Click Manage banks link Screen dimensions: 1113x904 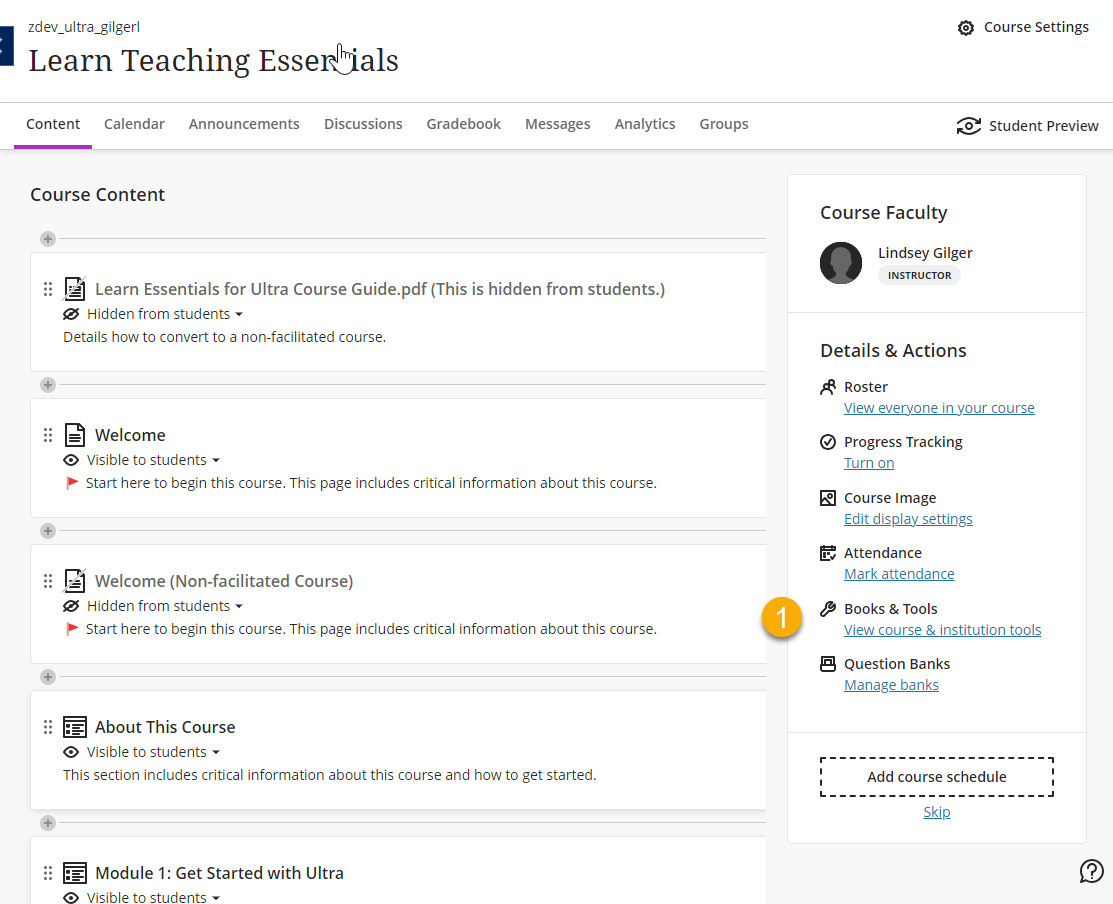coord(891,685)
